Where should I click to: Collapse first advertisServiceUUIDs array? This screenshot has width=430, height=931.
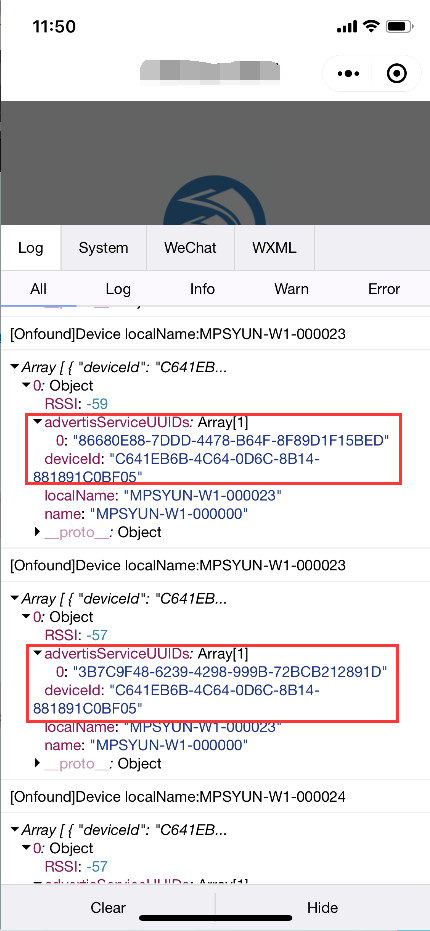pyautogui.click(x=38, y=422)
